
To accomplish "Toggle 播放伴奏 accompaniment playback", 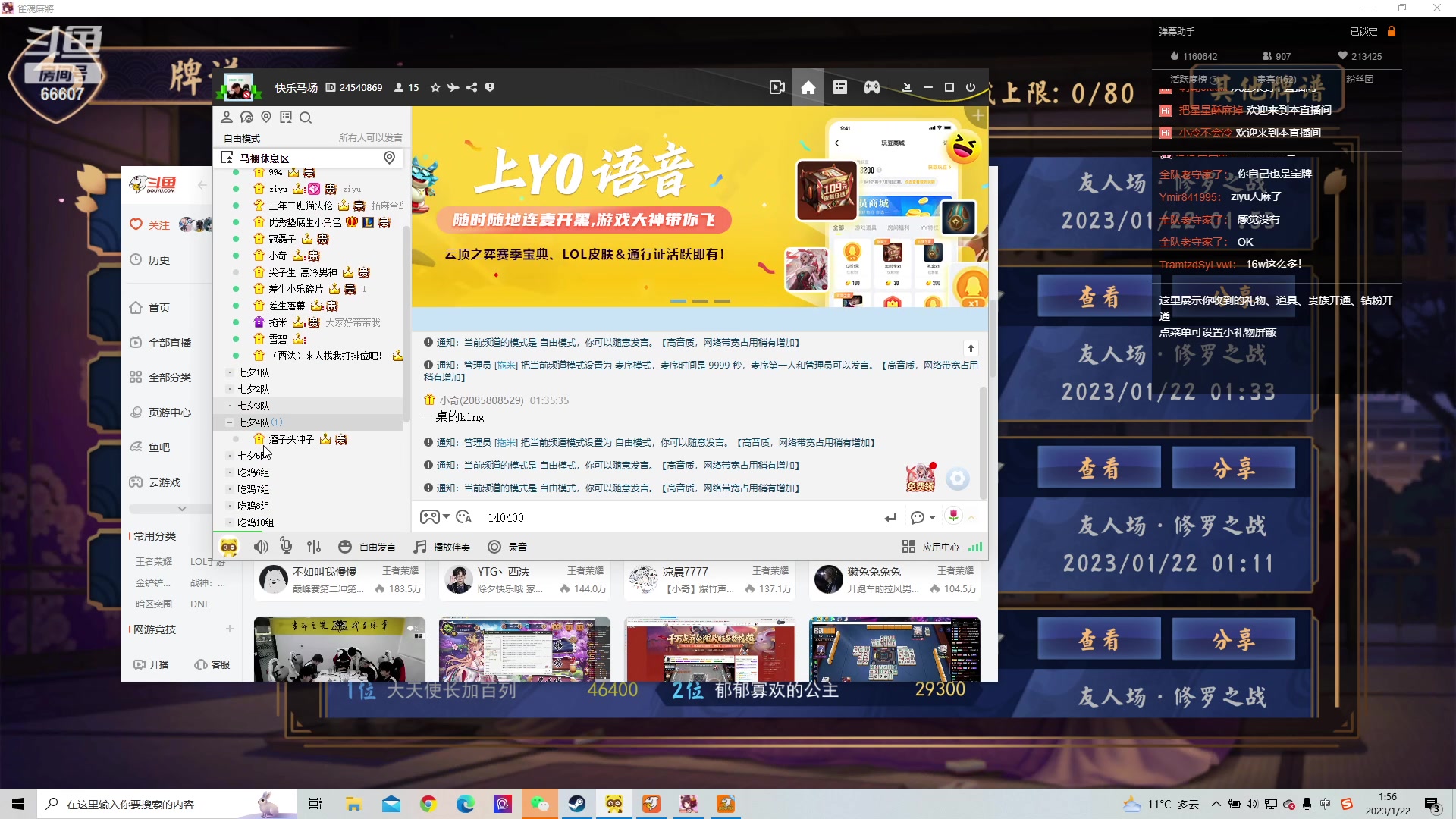I will pos(442,547).
